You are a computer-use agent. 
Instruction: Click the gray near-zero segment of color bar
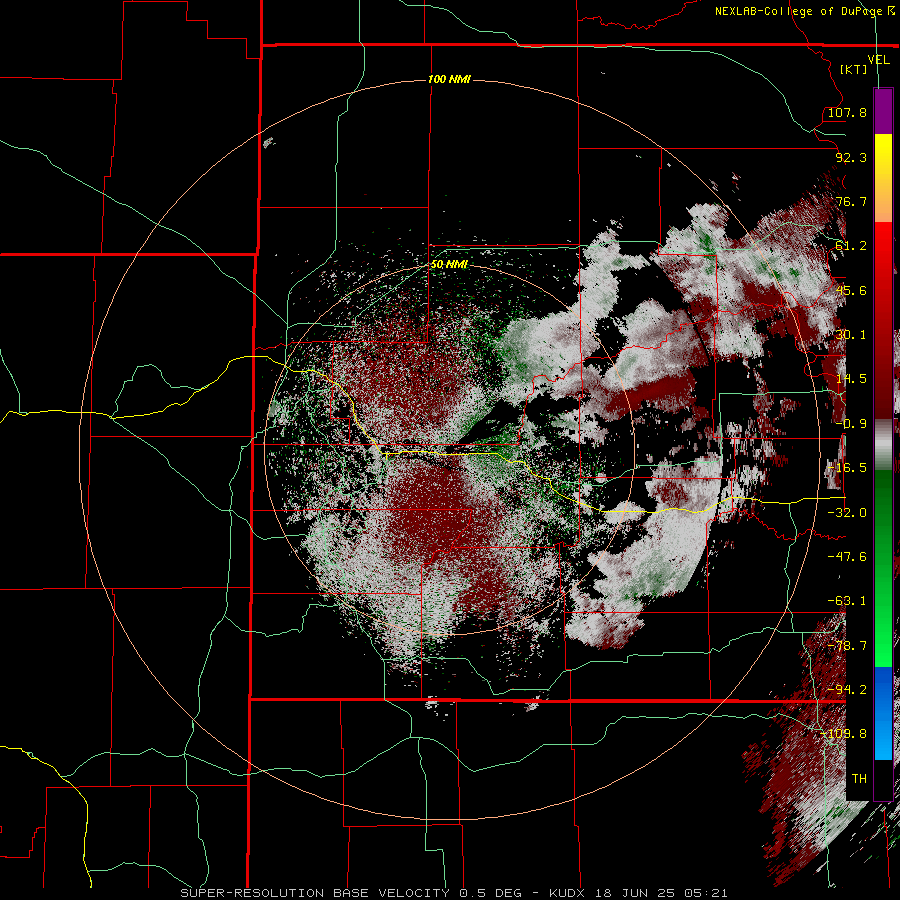(x=883, y=444)
